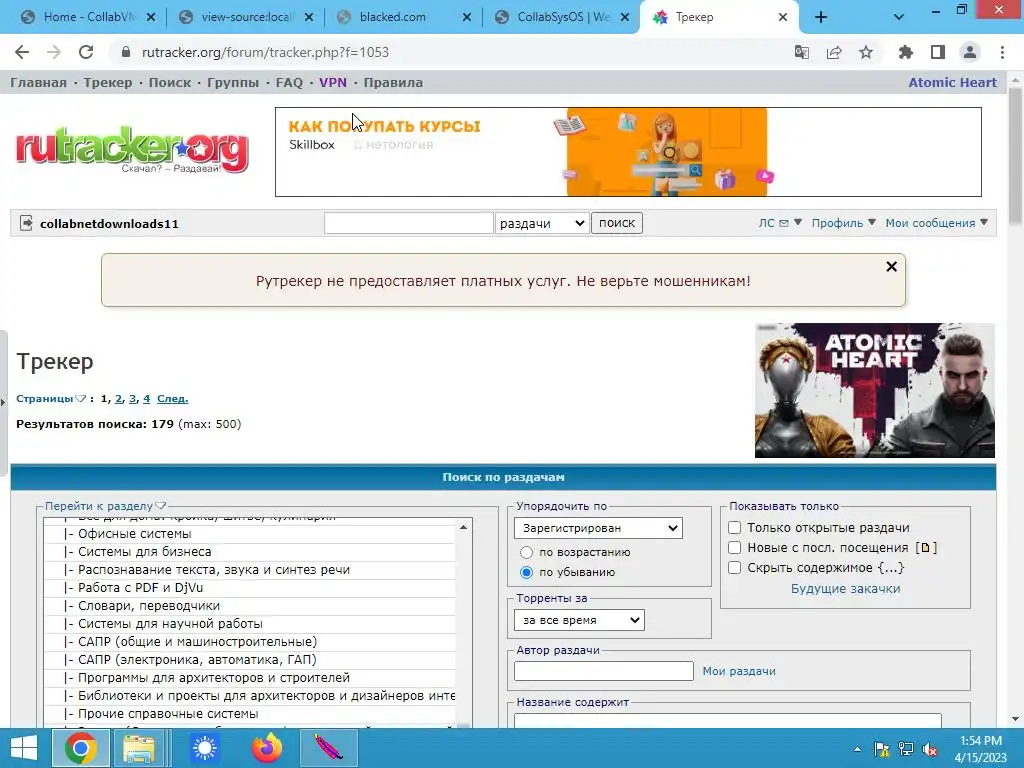Toggle the browser side panel icon
This screenshot has height=768, width=1024.
coord(938,52)
